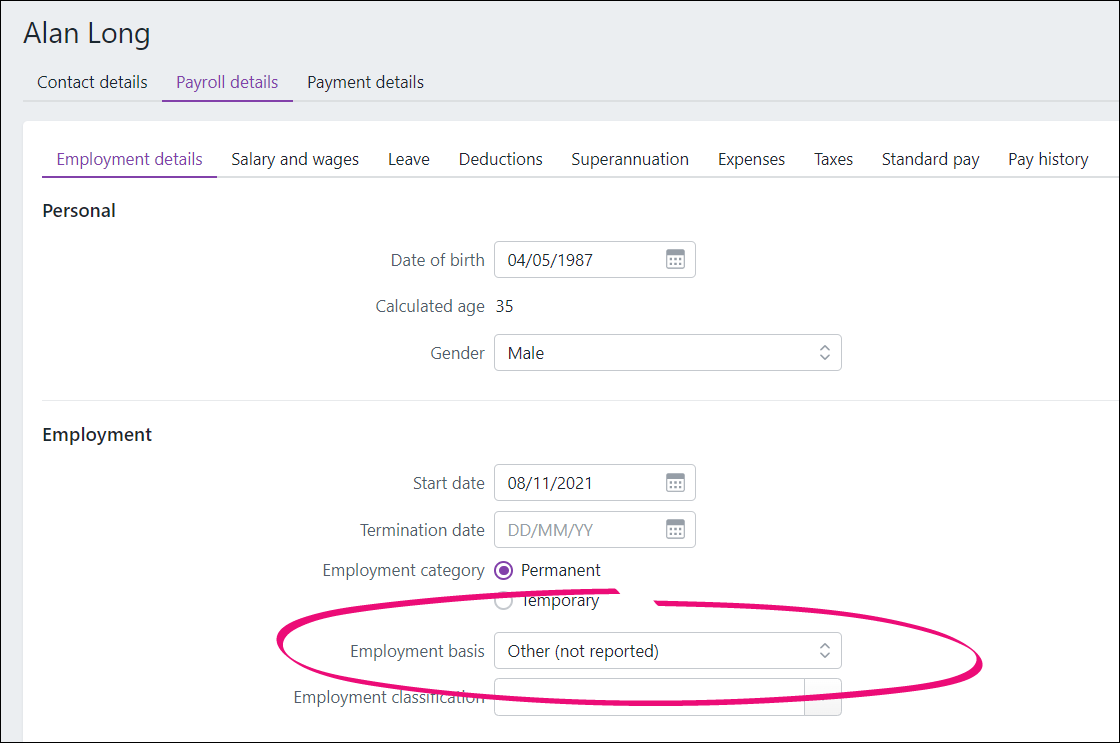This screenshot has width=1120, height=743.
Task: View the Deductions tab
Action: pos(500,159)
